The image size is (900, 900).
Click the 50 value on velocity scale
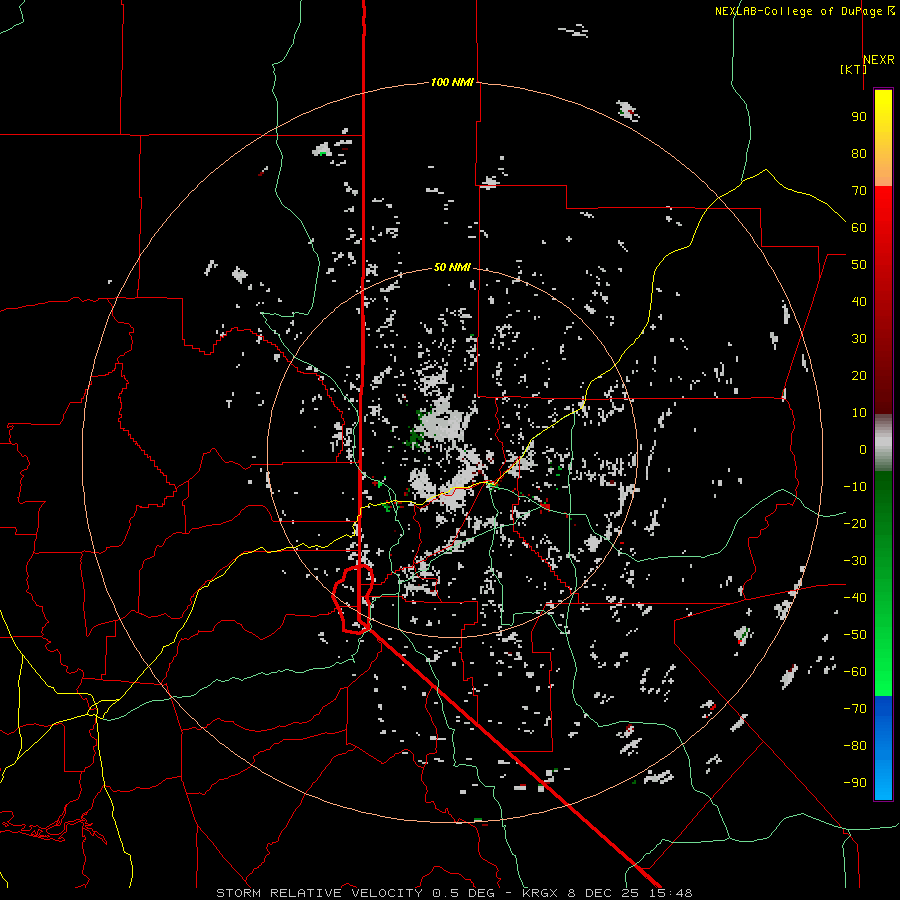(859, 265)
